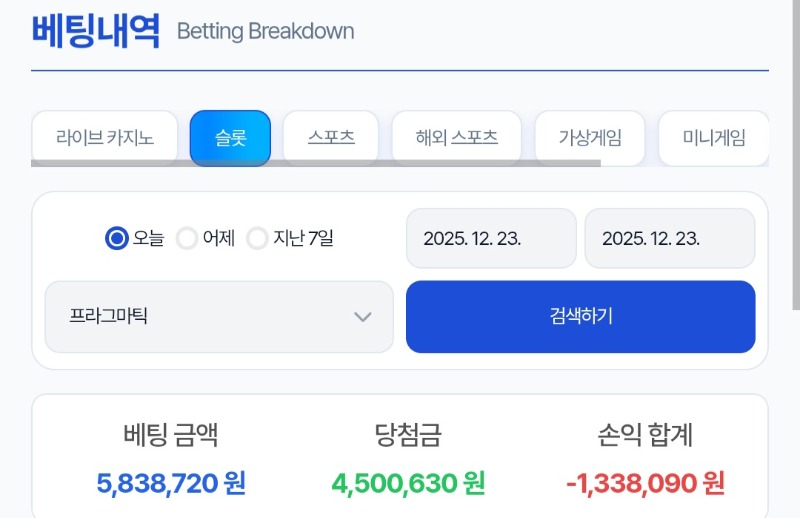Screen dimensions: 800x518
Task: Click the 베팅 금액 amount 5,838,720 원
Action: [171, 484]
